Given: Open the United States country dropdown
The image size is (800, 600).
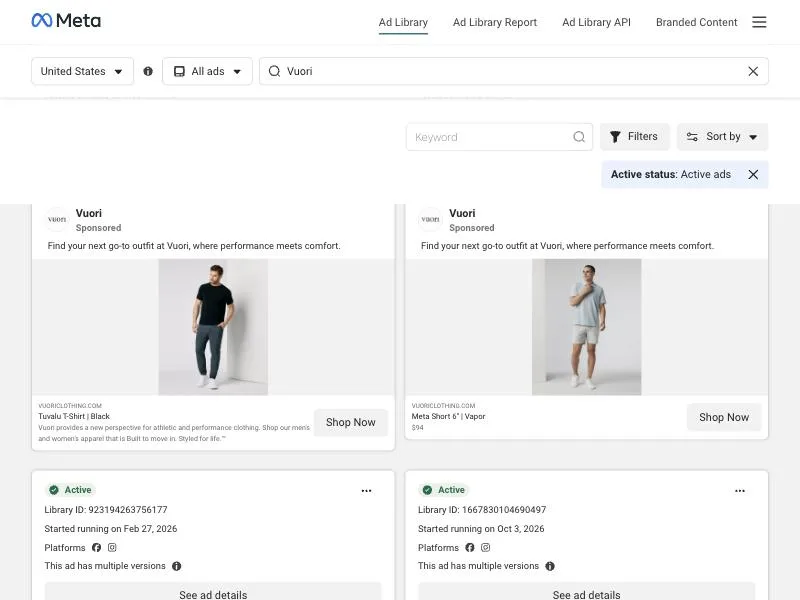Looking at the screenshot, I should pyautogui.click(x=82, y=71).
